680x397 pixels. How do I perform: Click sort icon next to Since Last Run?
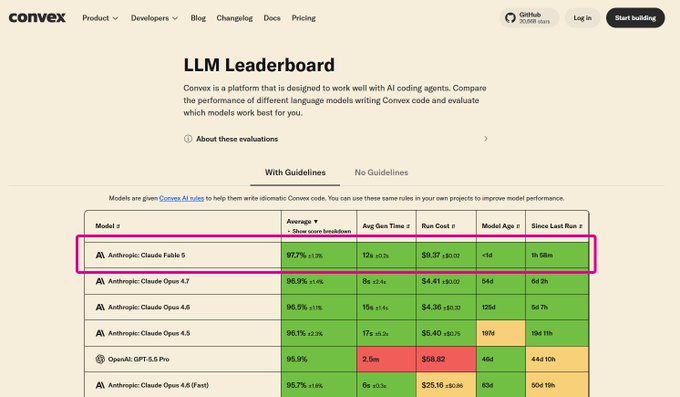pyautogui.click(x=581, y=226)
